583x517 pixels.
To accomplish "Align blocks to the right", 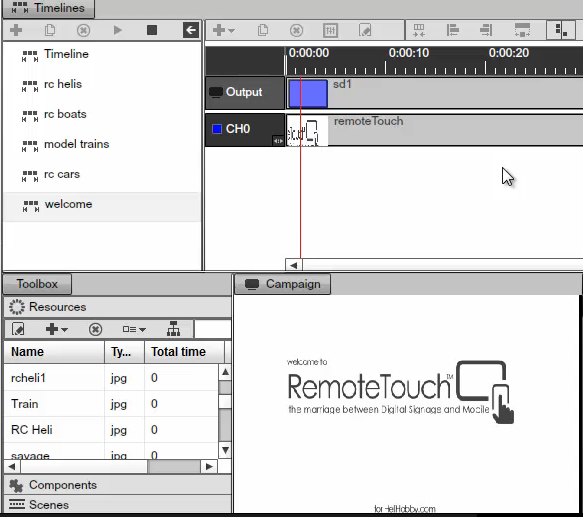I will point(486,30).
